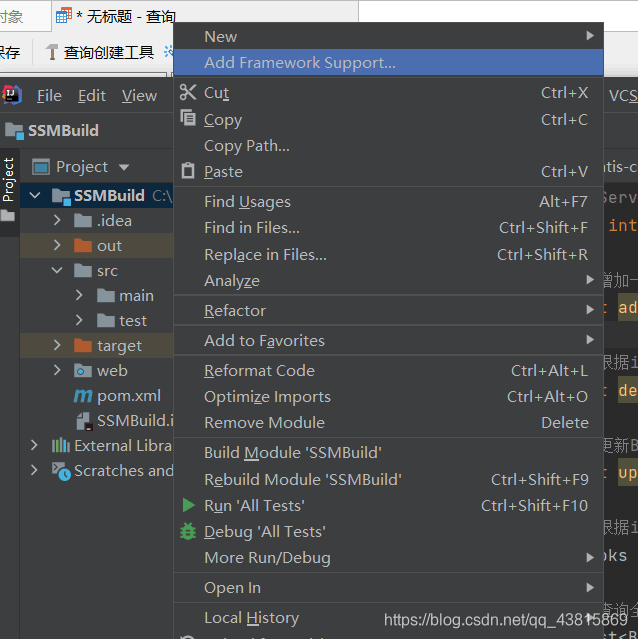Image resolution: width=638 pixels, height=639 pixels.
Task: Select Reformat Code
Action: click(x=388, y=371)
